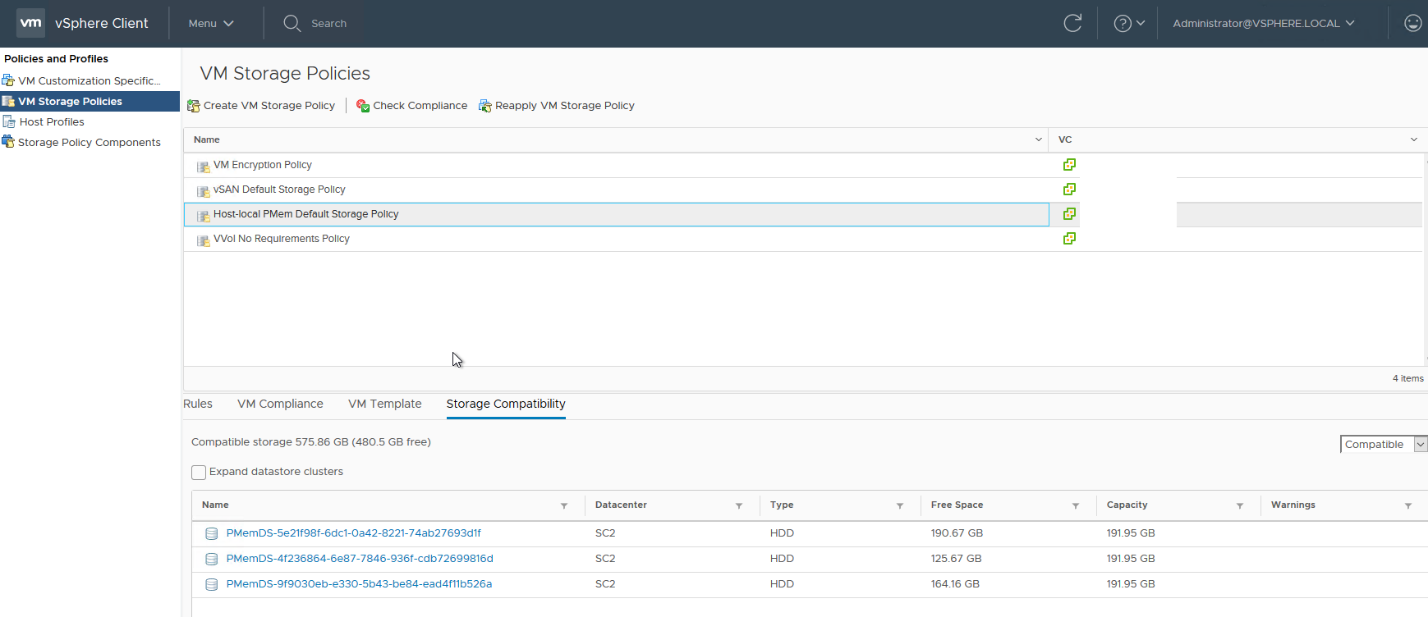Click the Check Compliance icon

tap(363, 106)
